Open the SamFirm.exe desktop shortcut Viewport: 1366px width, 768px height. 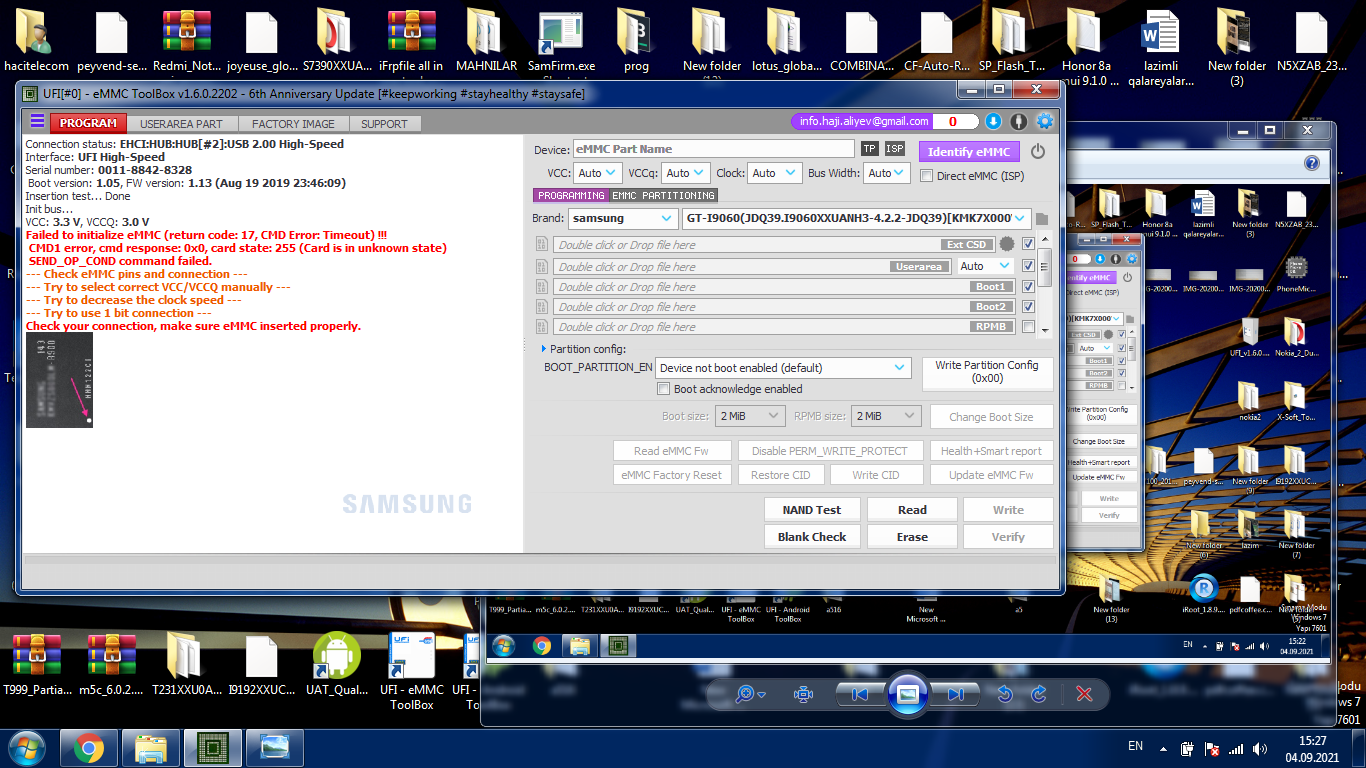(561, 40)
